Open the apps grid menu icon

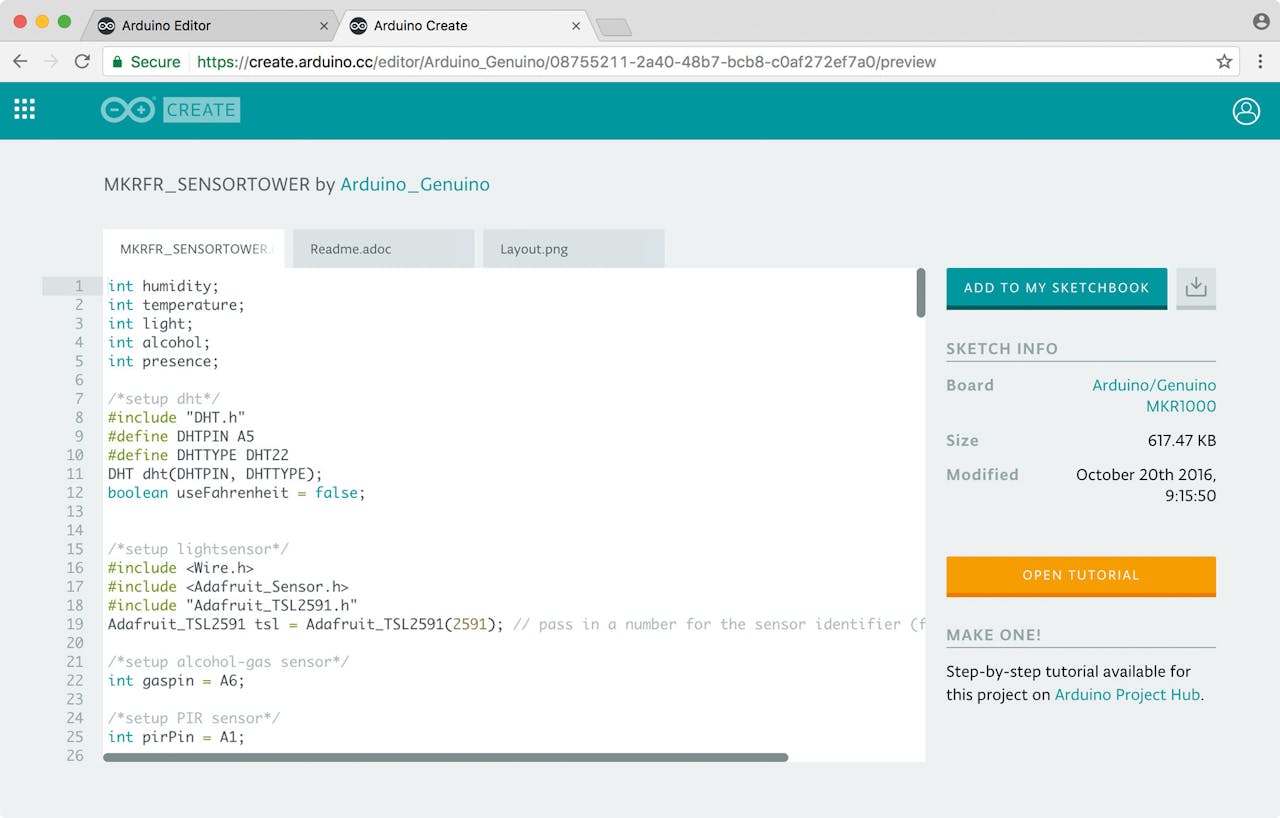(24, 110)
